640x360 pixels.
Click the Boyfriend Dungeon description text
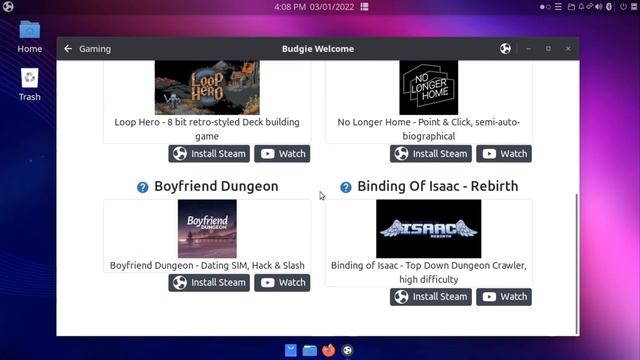pyautogui.click(x=207, y=265)
